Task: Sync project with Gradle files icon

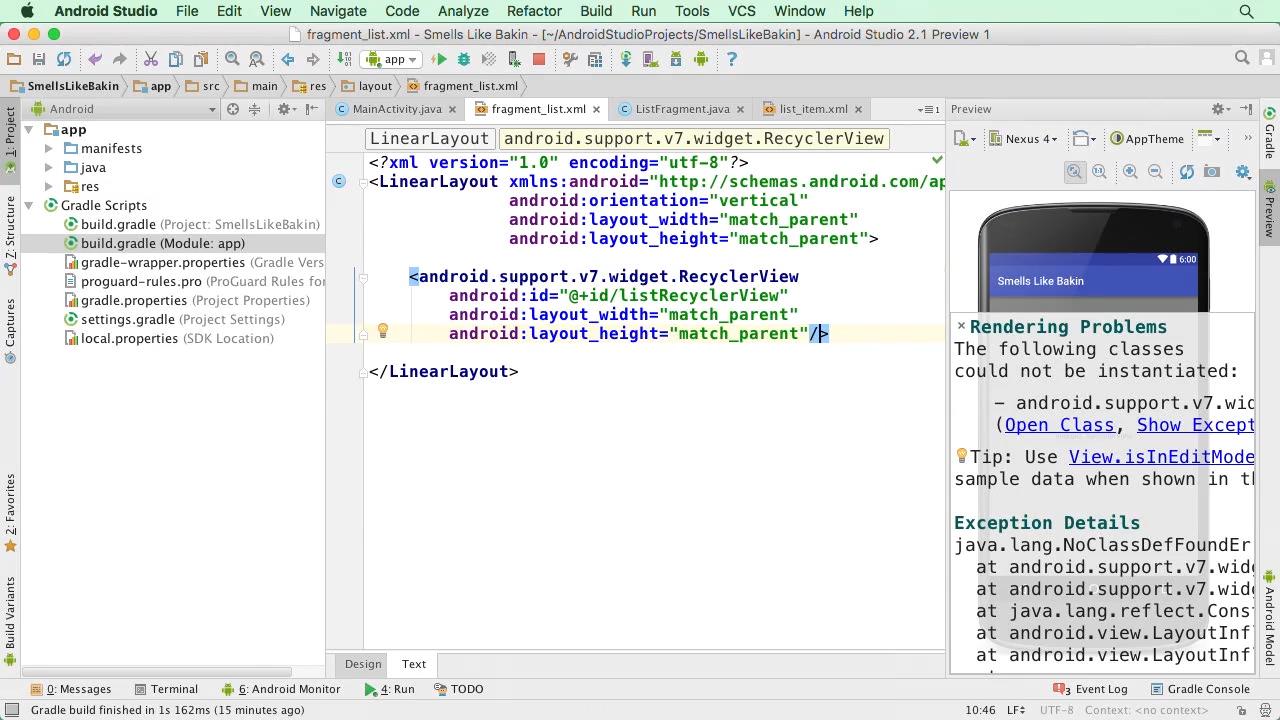Action: [x=626, y=60]
